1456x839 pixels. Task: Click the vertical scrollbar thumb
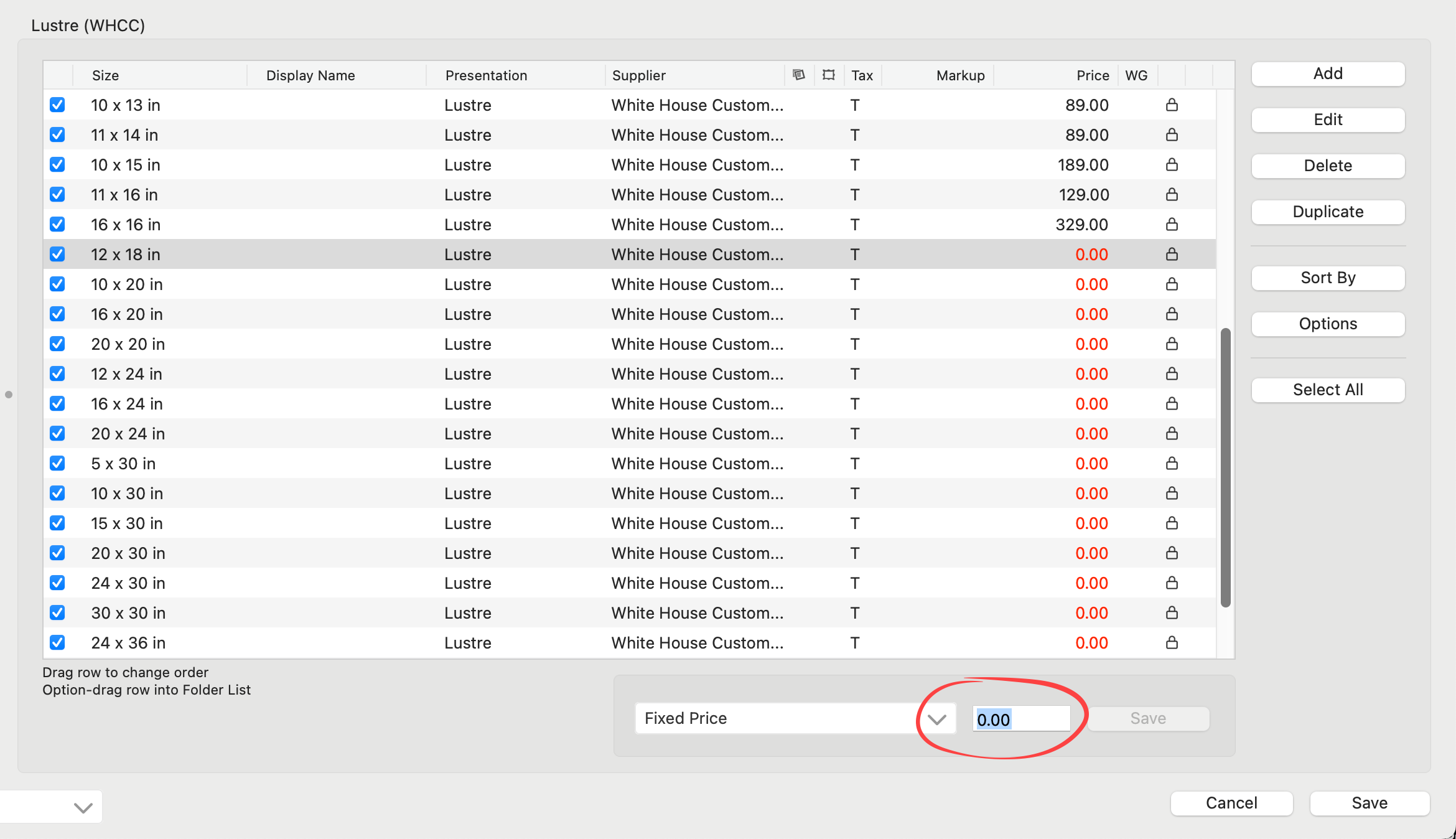(1225, 467)
